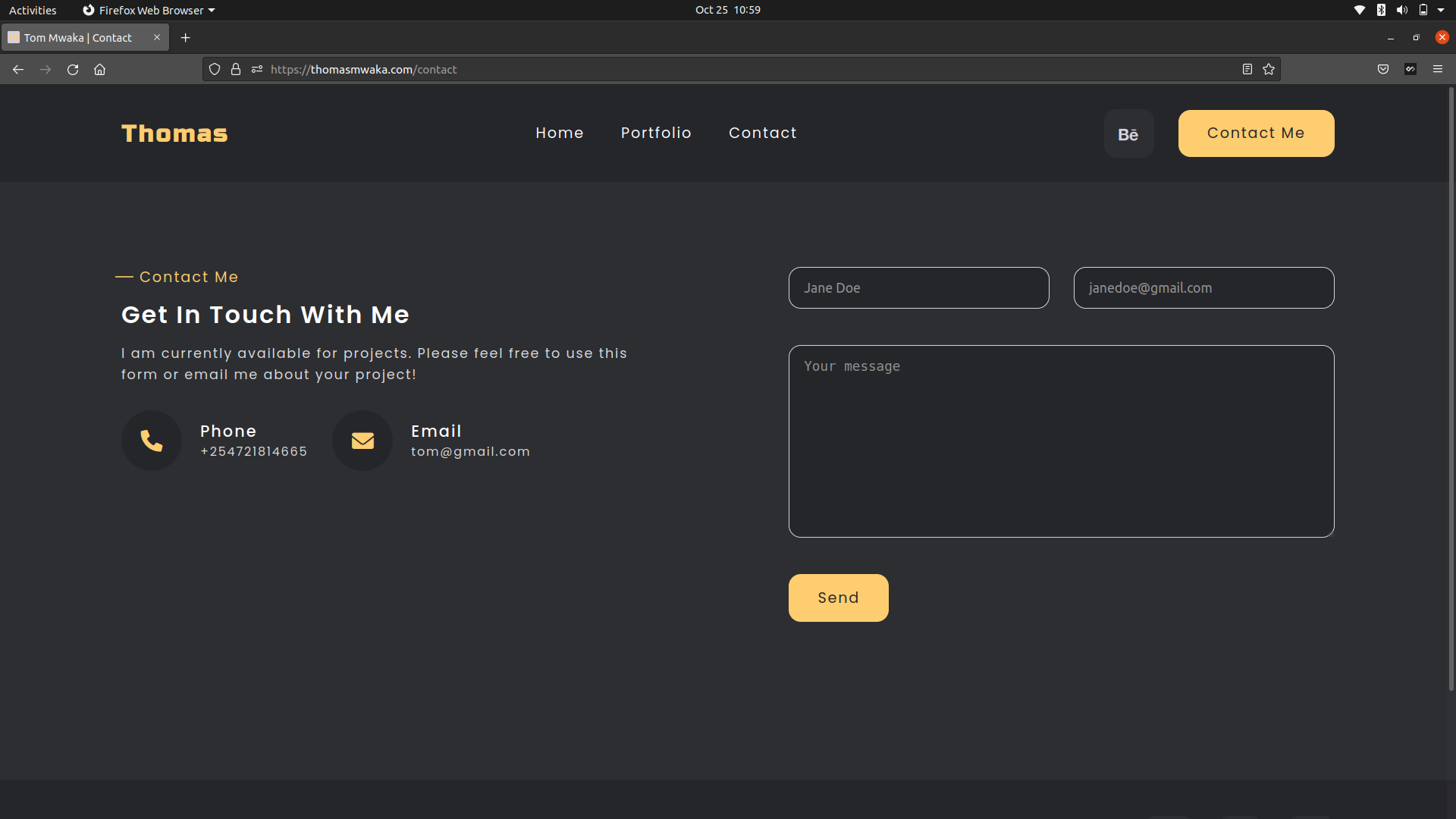Open the tracking protection shield icon
The image size is (1456, 819).
tap(215, 69)
